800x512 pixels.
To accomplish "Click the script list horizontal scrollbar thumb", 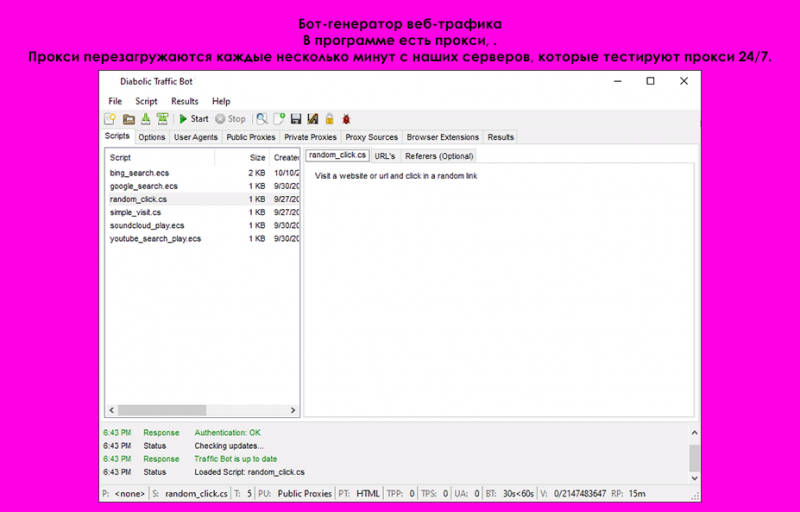I will [162, 410].
